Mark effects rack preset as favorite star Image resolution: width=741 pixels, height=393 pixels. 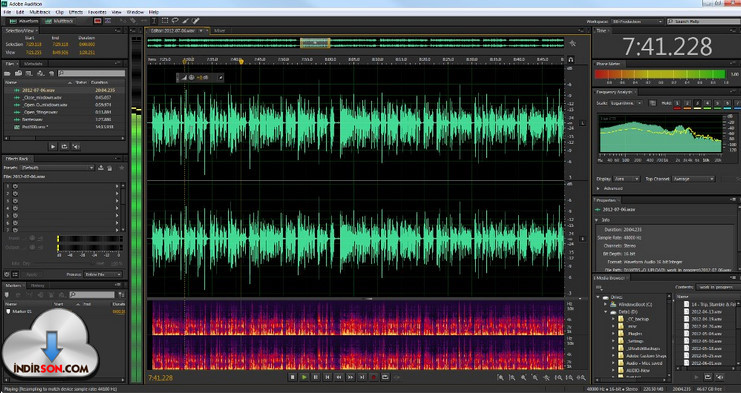point(121,168)
